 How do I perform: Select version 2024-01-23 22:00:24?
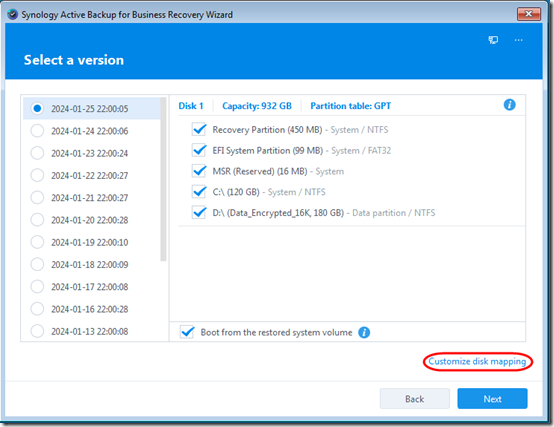point(37,153)
